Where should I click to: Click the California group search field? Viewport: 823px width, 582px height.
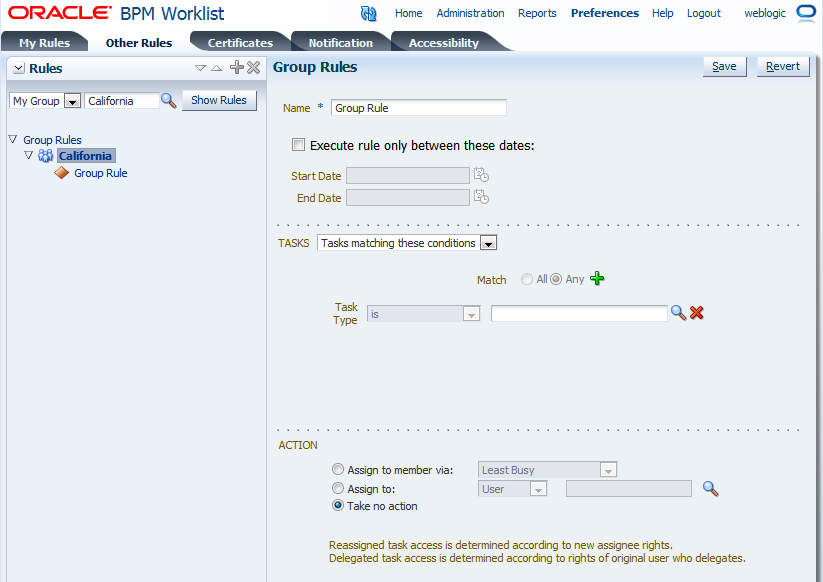[x=121, y=101]
